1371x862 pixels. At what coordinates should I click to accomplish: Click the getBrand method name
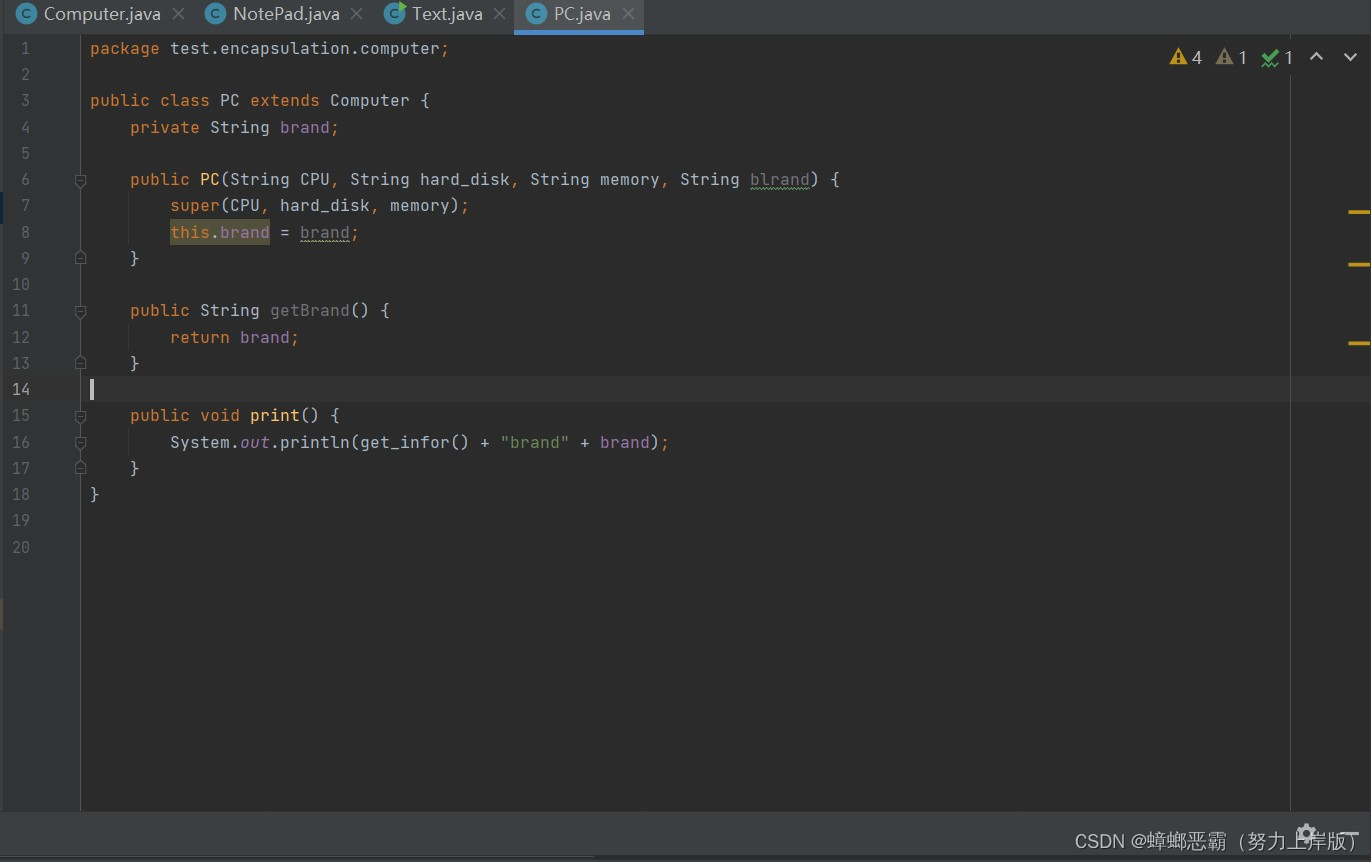pos(310,311)
